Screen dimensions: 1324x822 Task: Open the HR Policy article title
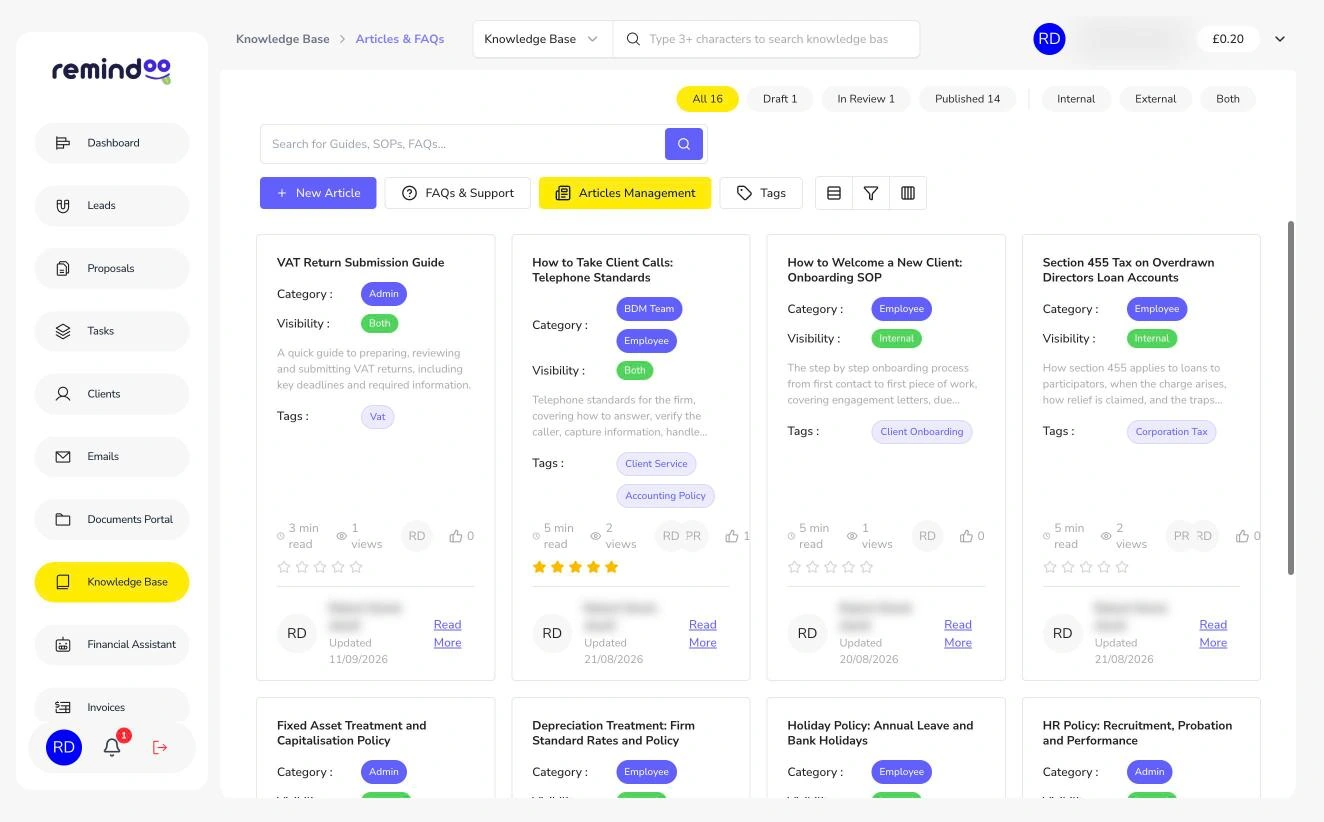1137,733
